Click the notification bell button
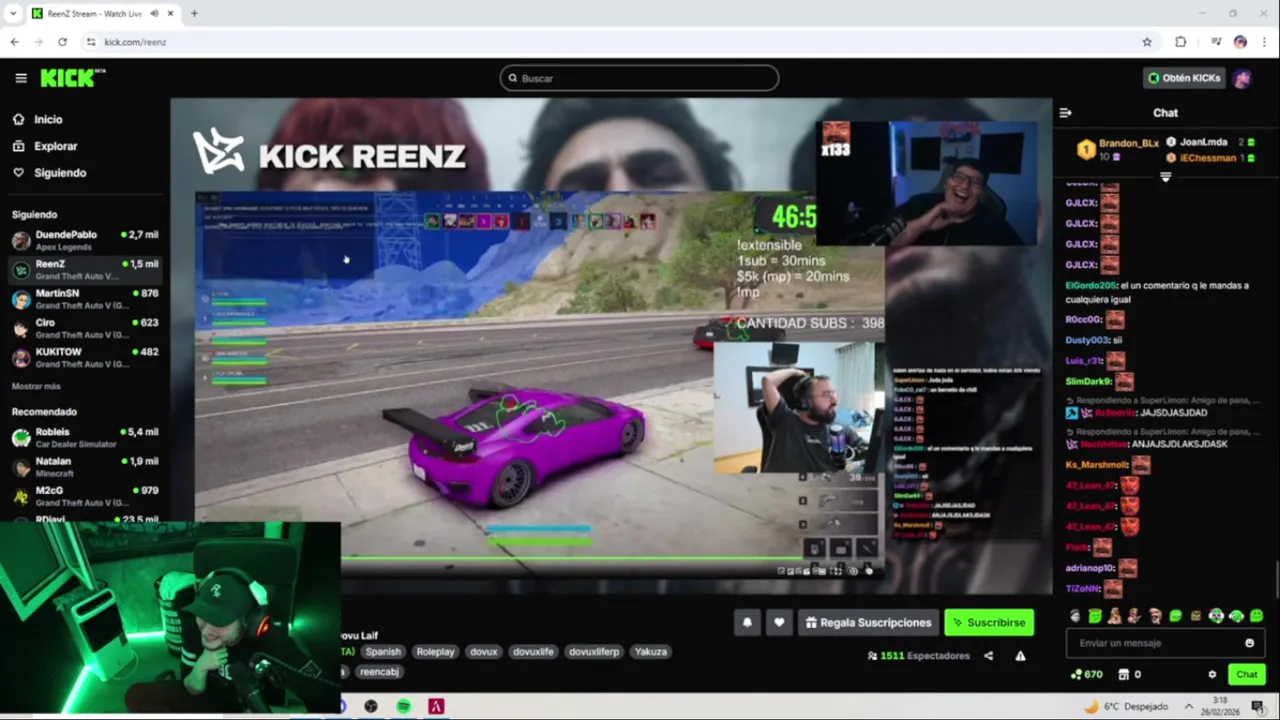 pos(747,622)
